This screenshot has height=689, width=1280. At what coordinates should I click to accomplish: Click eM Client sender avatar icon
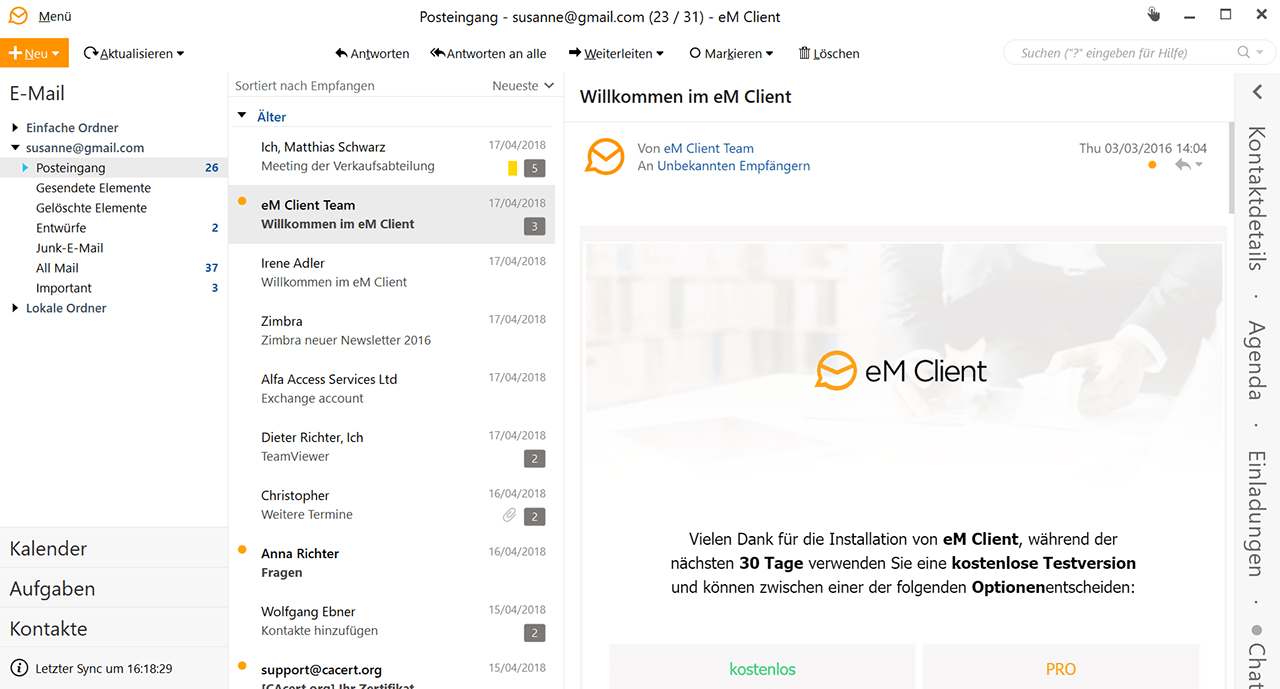pyautogui.click(x=605, y=156)
